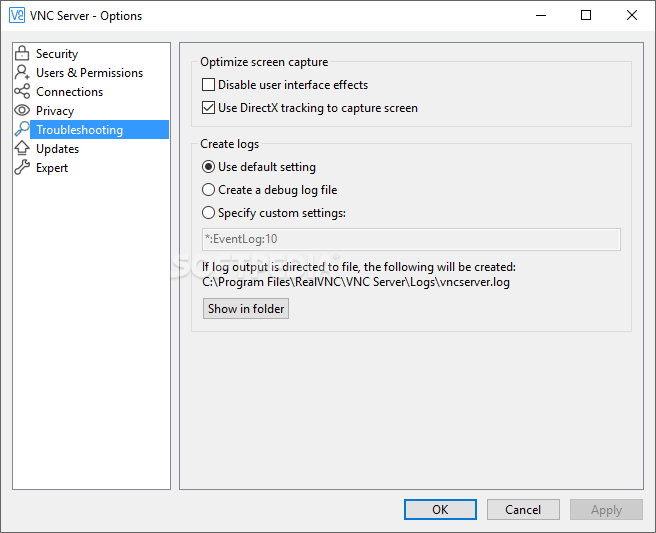Open the Security settings page

[x=57, y=54]
